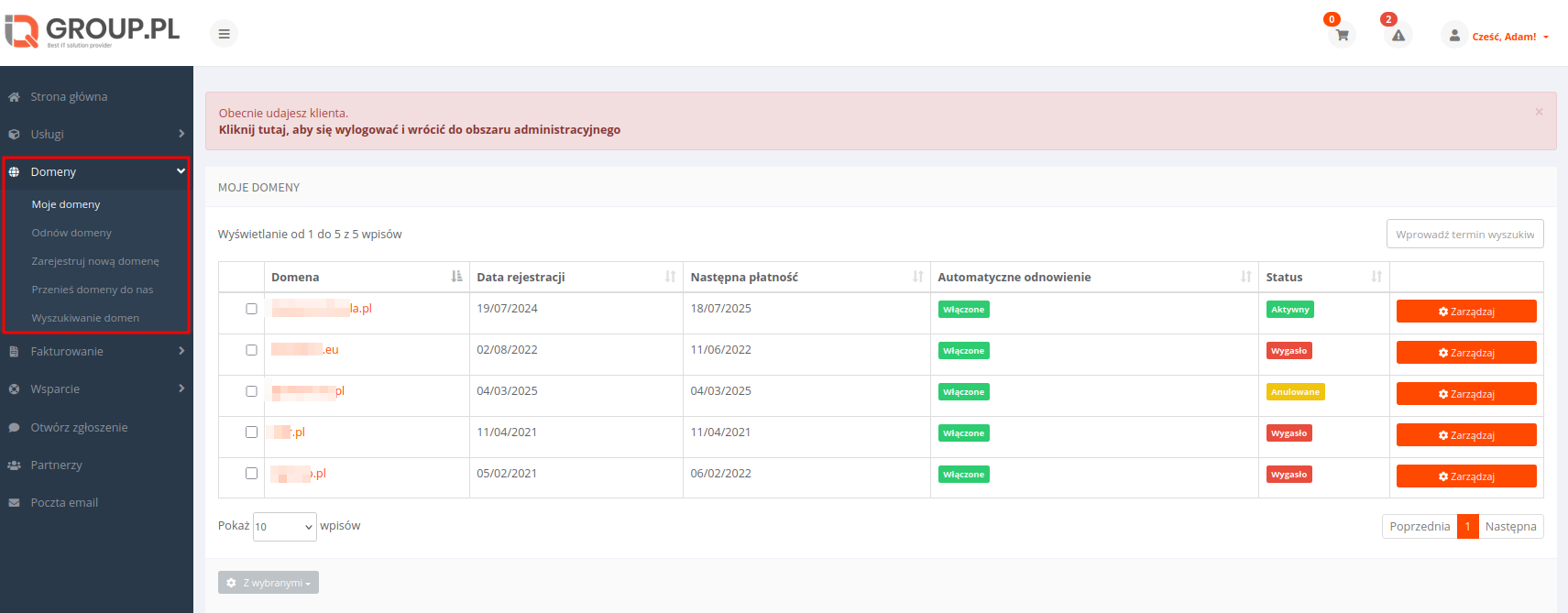Image resolution: width=1568 pixels, height=613 pixels.
Task: Open 'Zarejestruj nową domenę' in sidebar
Action: tap(95, 261)
